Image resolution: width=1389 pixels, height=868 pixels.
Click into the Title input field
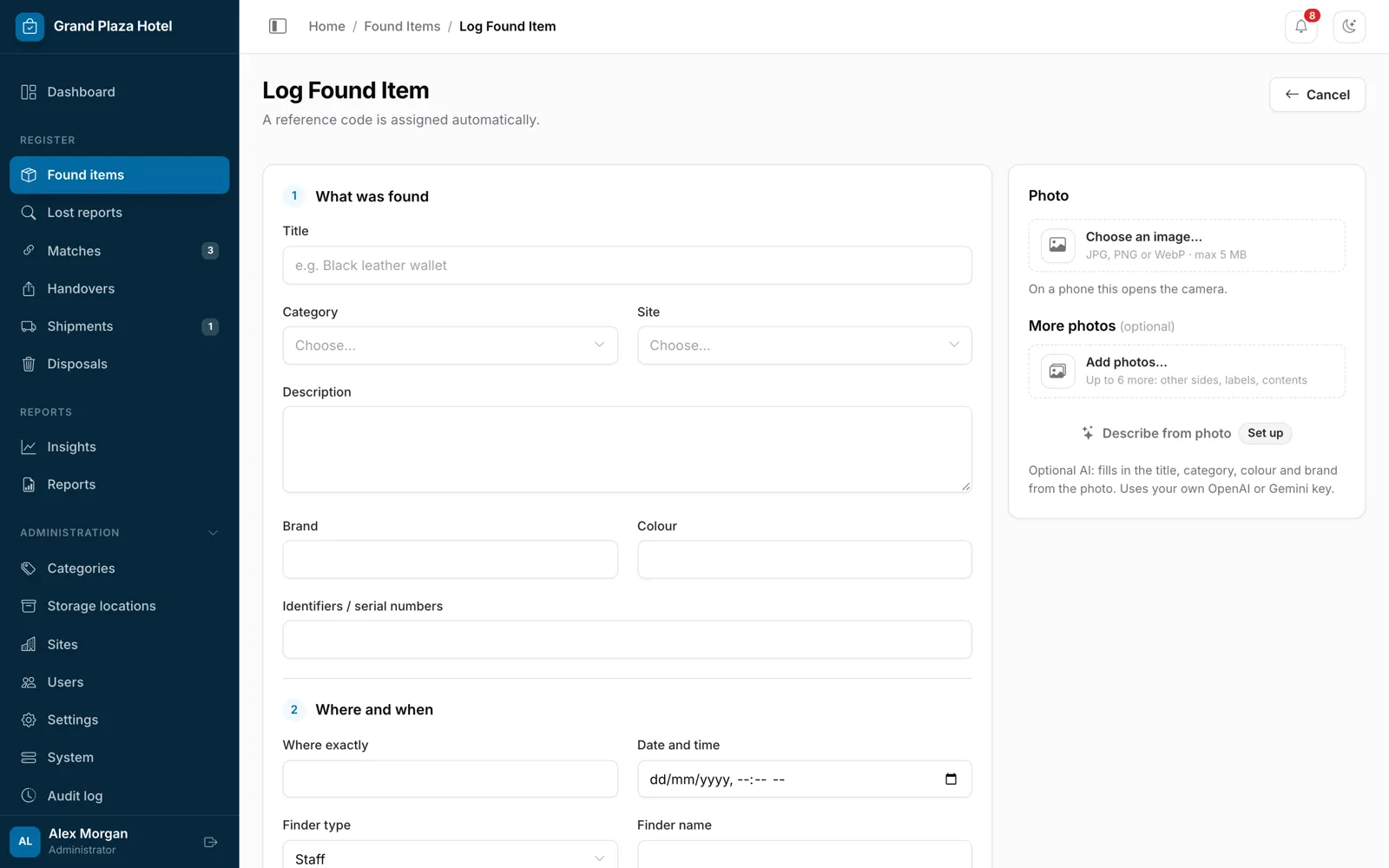tap(627, 266)
